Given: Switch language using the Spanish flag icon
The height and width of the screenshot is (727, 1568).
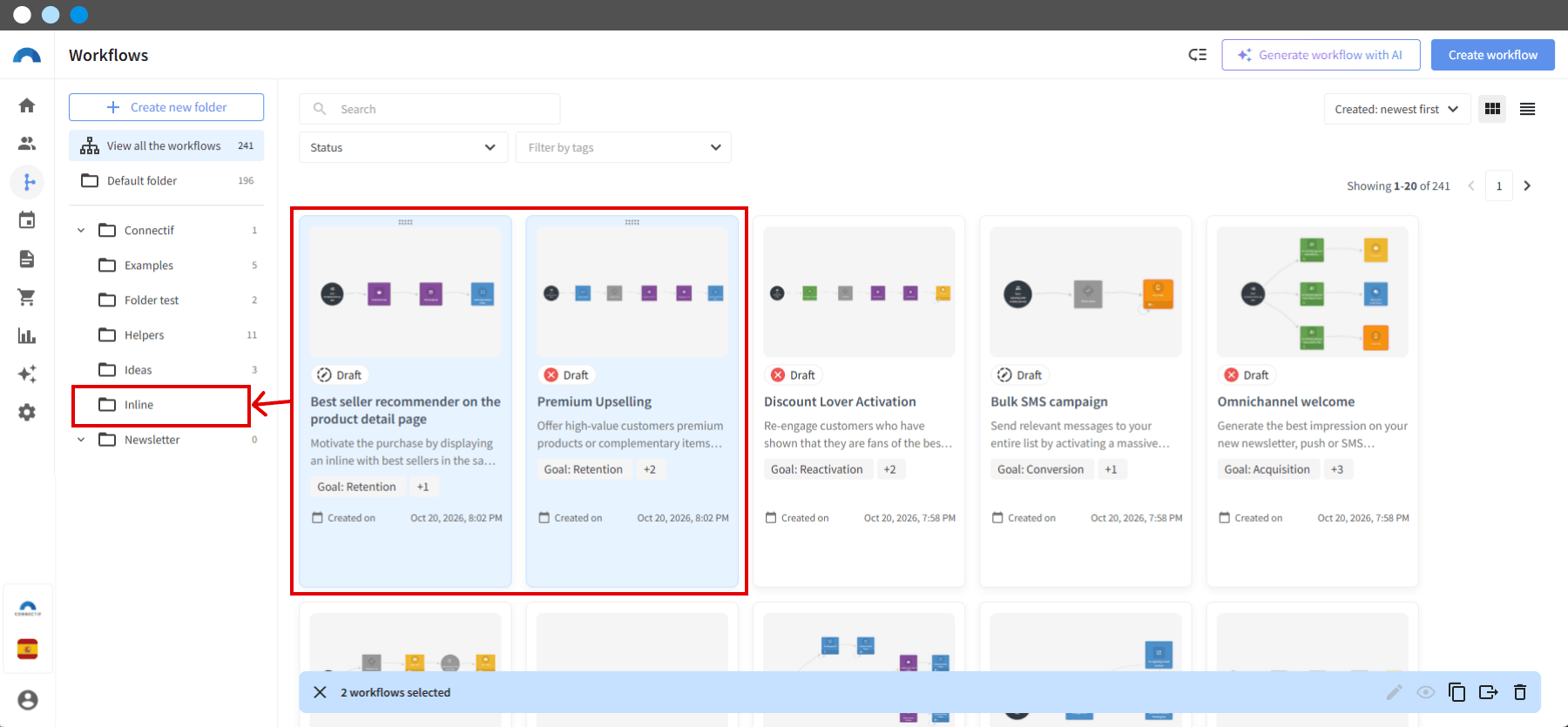Looking at the screenshot, I should pos(28,650).
